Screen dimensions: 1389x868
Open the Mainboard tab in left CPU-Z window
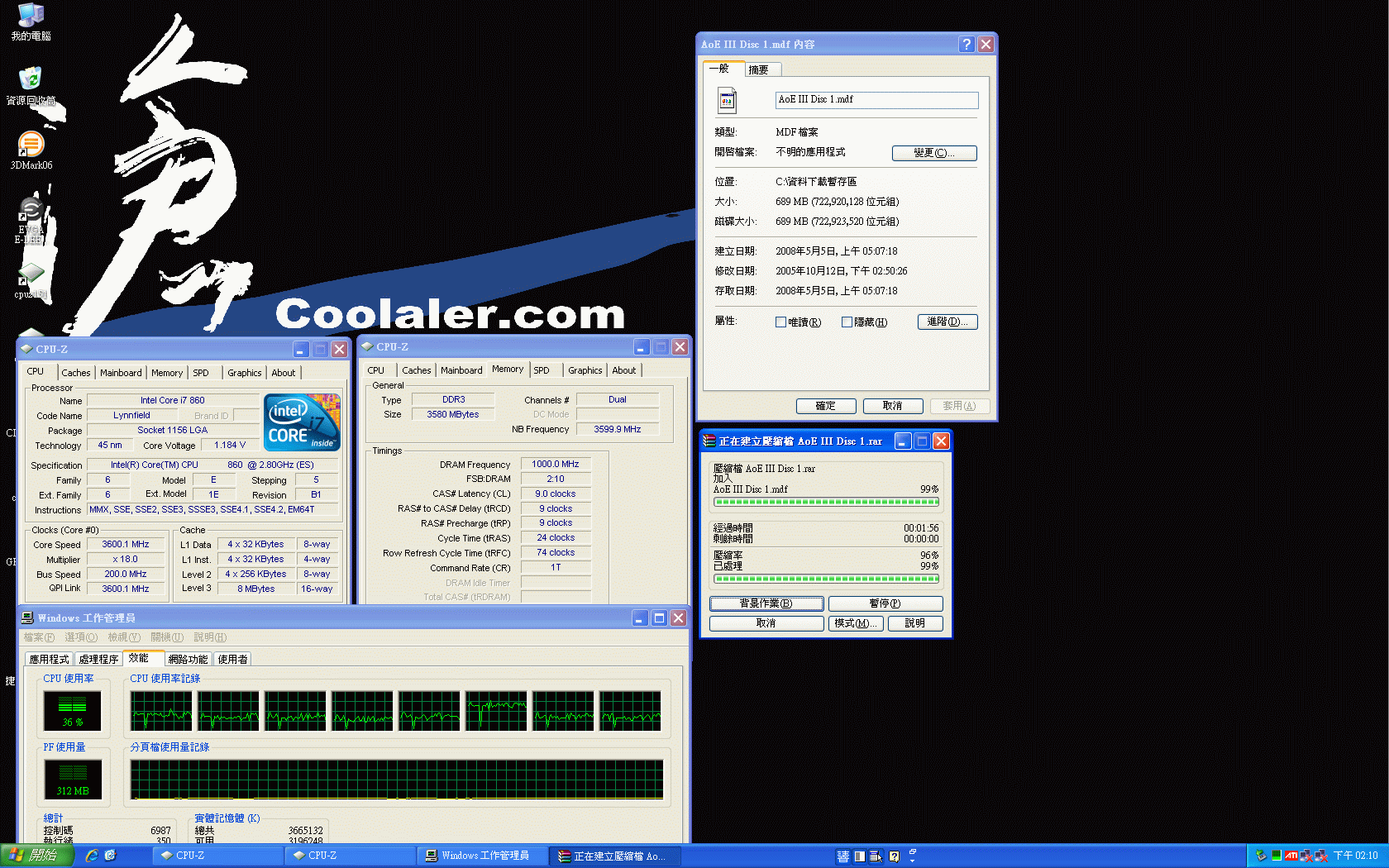pos(121,373)
